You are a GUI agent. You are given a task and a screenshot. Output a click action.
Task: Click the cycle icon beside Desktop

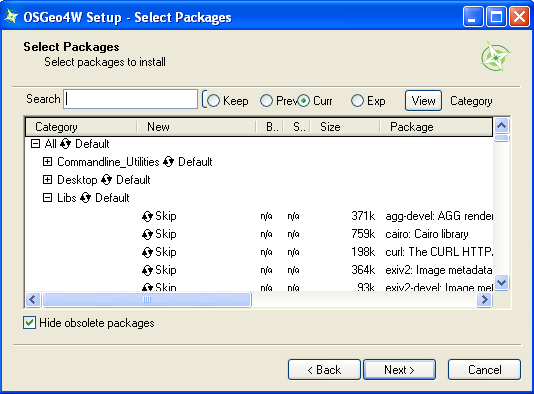(107, 180)
